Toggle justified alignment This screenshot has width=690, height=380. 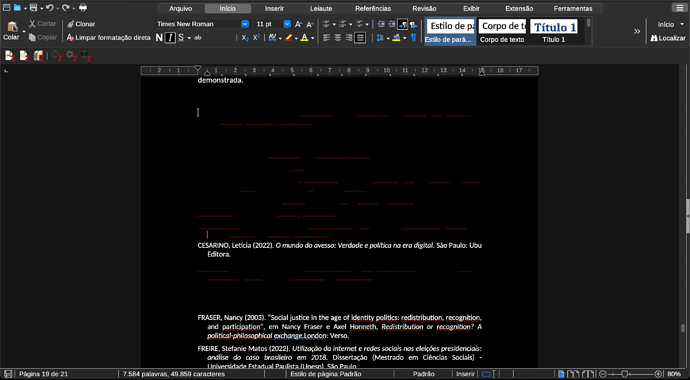click(360, 38)
